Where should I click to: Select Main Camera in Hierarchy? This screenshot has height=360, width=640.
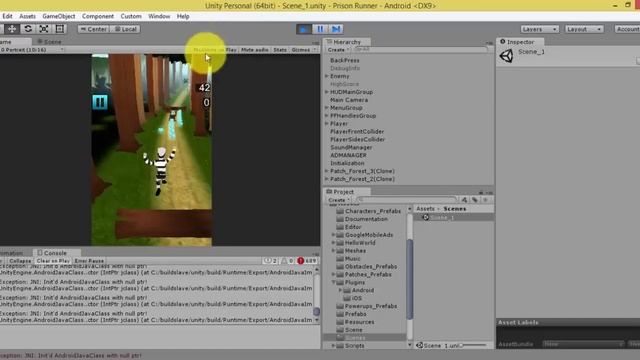tap(349, 100)
